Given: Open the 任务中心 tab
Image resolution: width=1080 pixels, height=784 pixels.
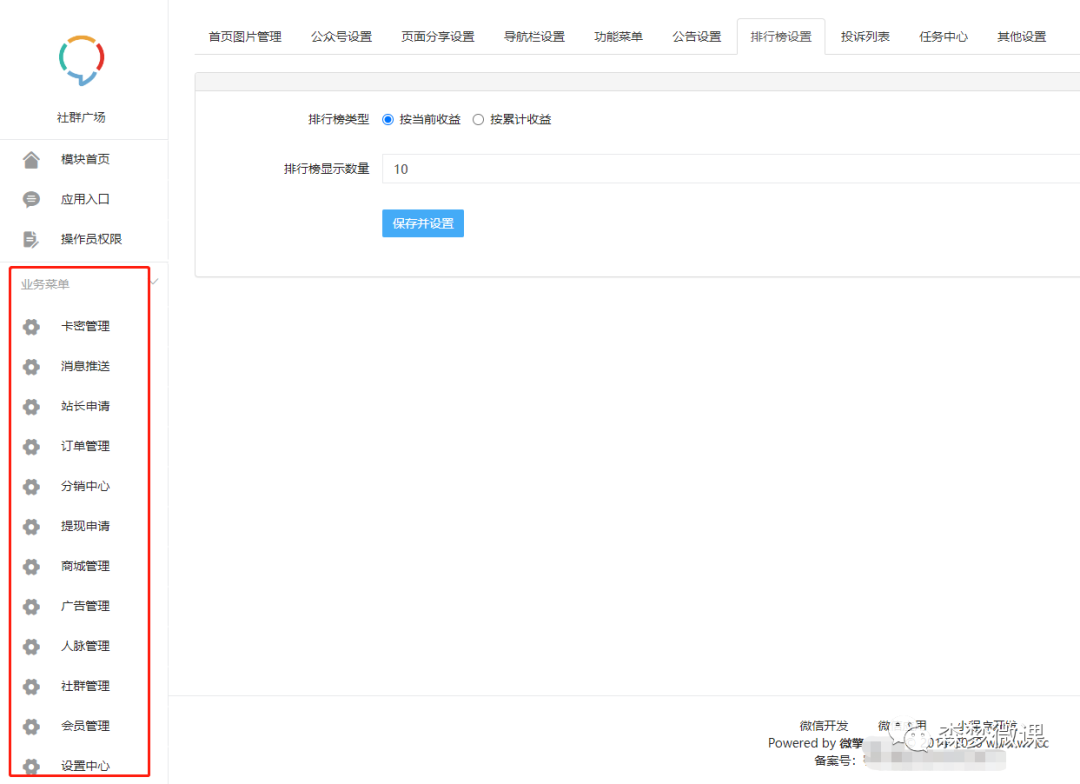Looking at the screenshot, I should (x=943, y=36).
